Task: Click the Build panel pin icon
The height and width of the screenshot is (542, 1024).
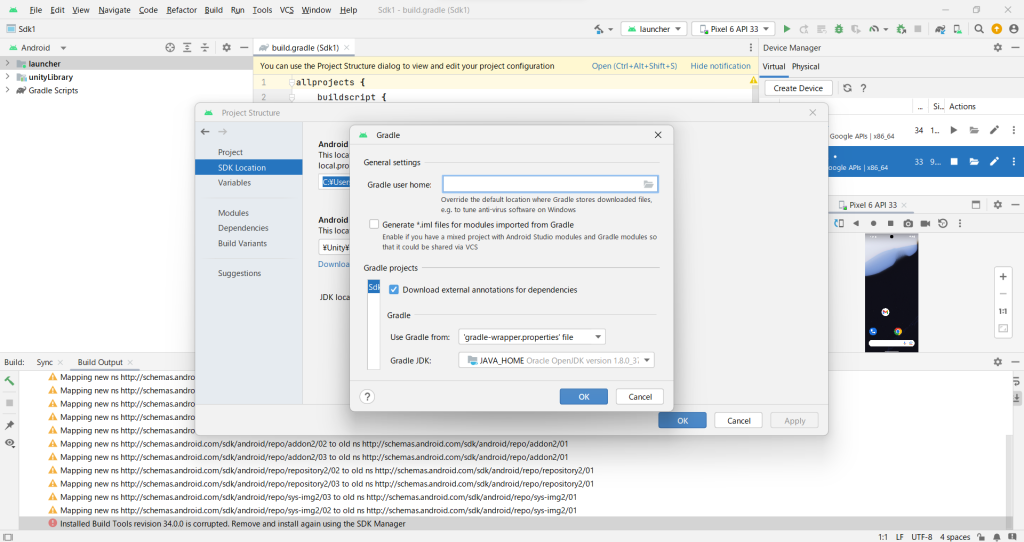Action: pyautogui.click(x=9, y=425)
